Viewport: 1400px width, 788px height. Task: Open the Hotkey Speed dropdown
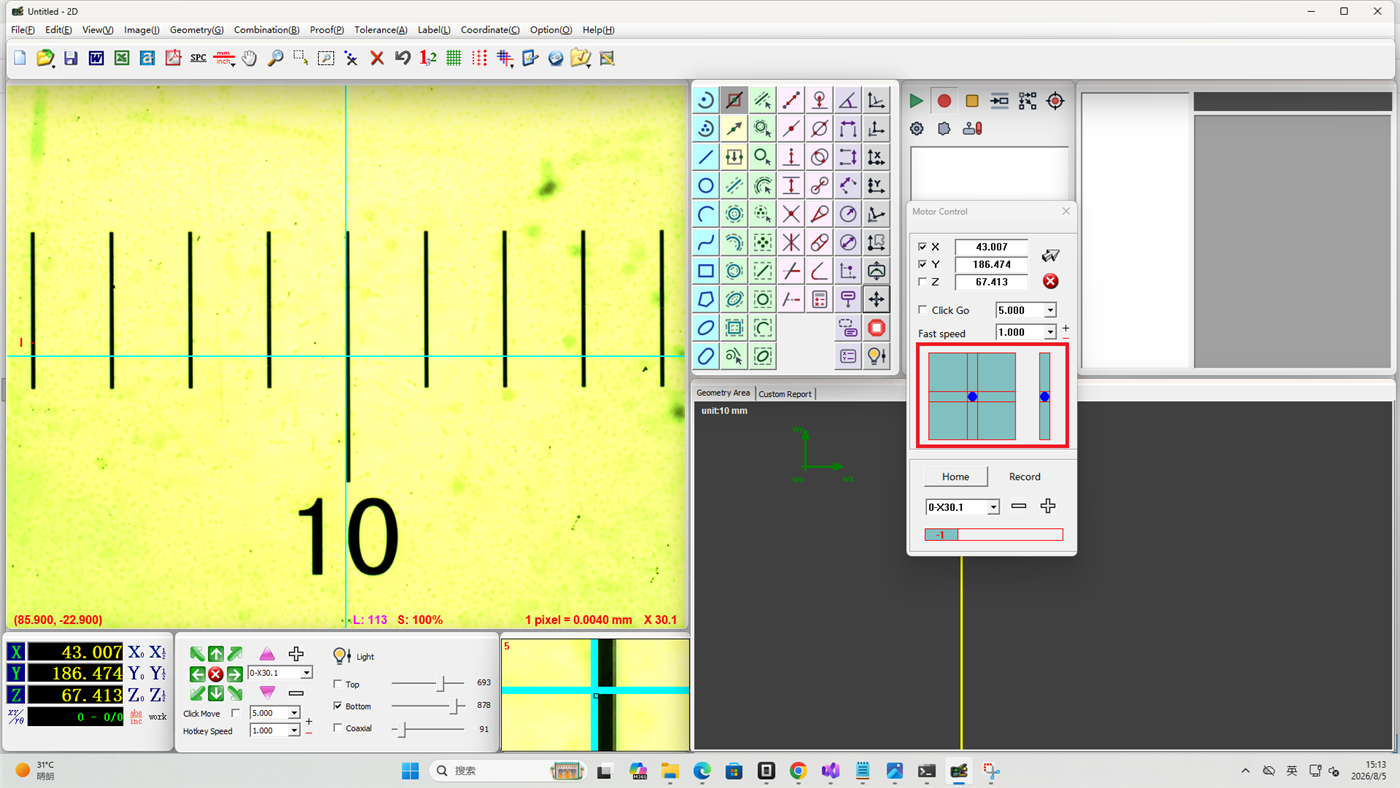(x=294, y=731)
